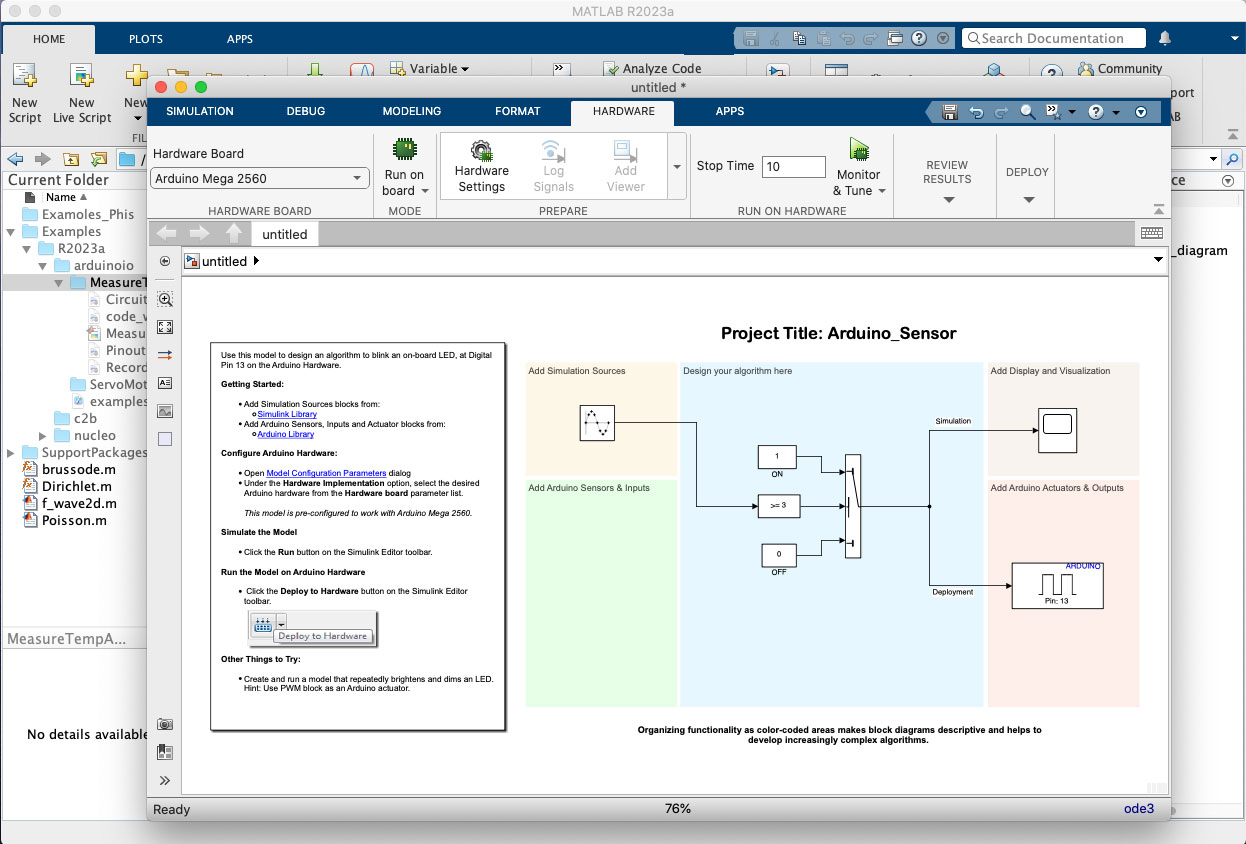Click New Script in MATLAB Home tab
The image size is (1246, 844).
(25, 95)
